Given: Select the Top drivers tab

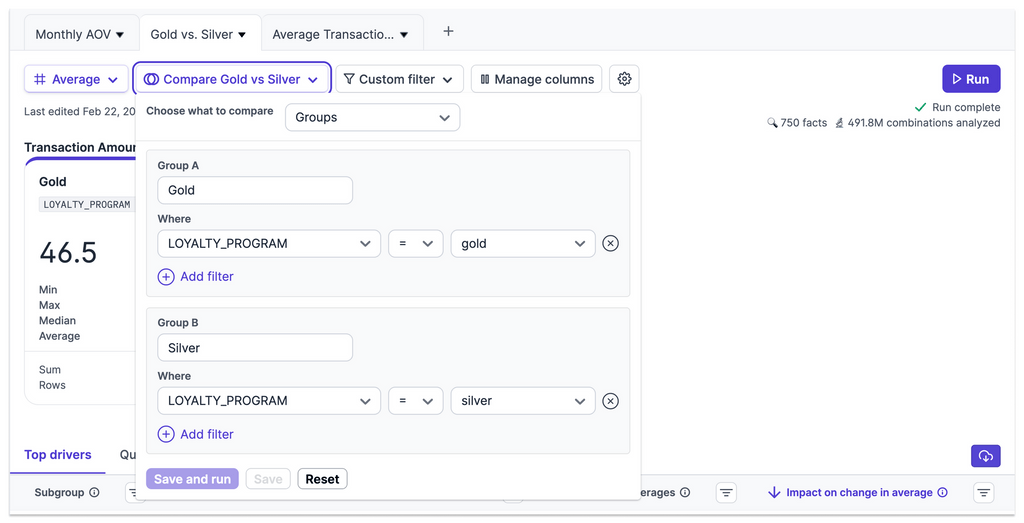Looking at the screenshot, I should [x=58, y=455].
